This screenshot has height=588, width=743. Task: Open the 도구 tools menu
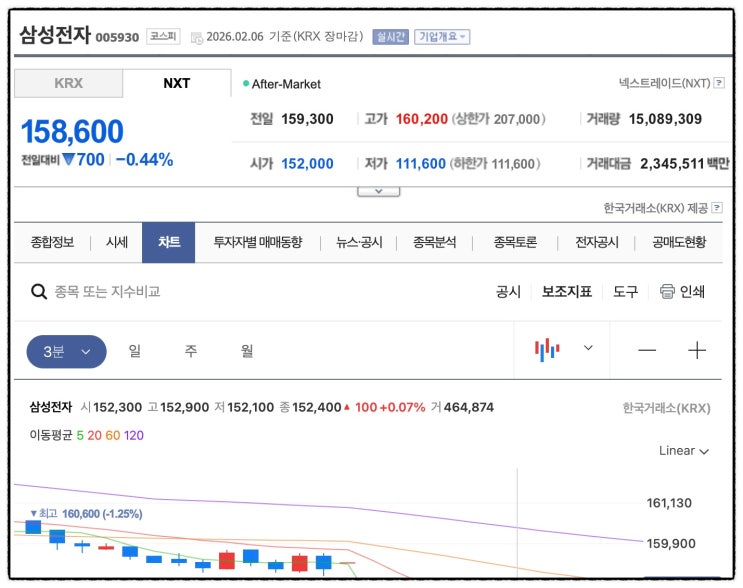(x=625, y=291)
